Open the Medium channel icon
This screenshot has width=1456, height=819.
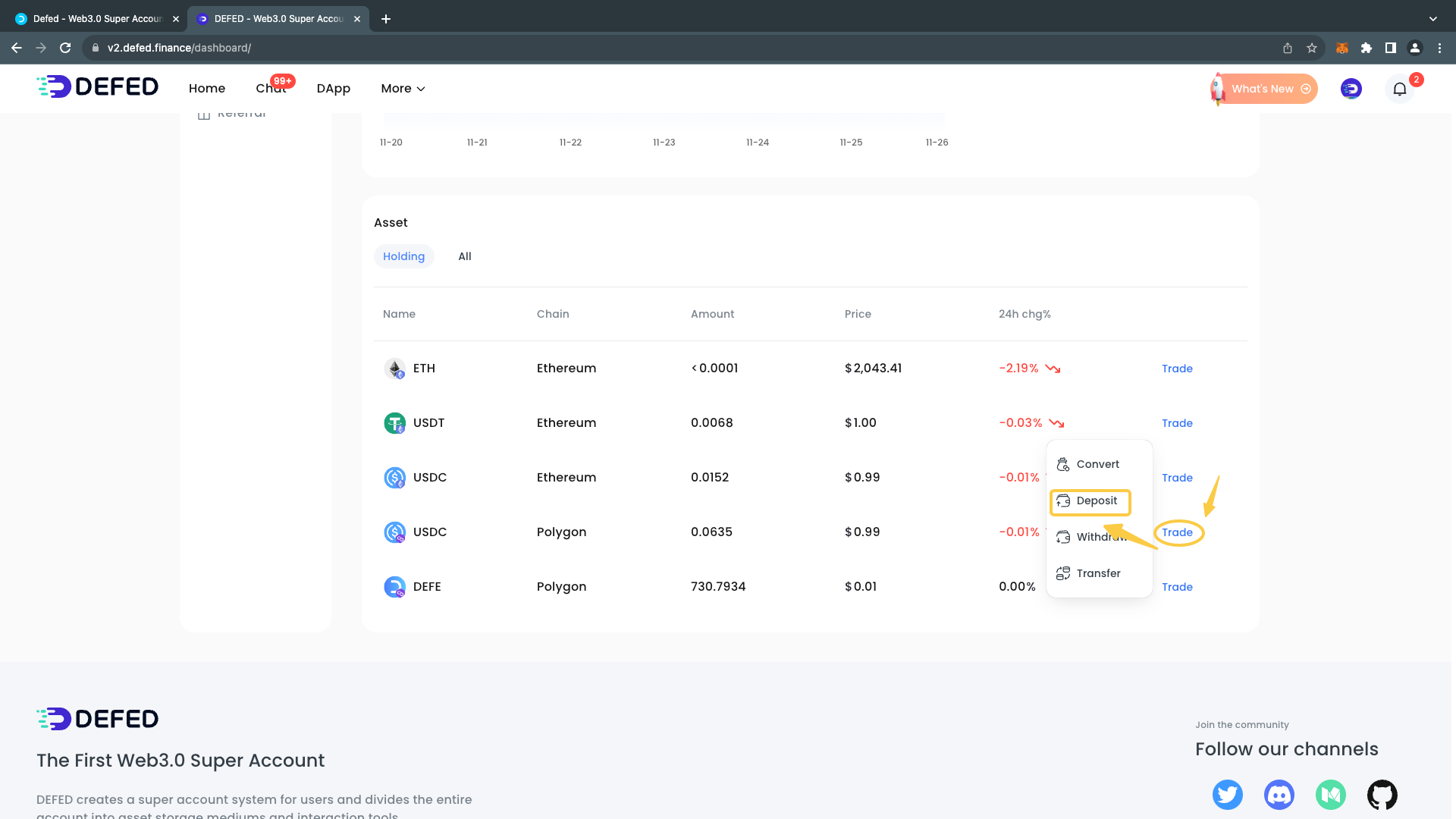click(x=1330, y=795)
